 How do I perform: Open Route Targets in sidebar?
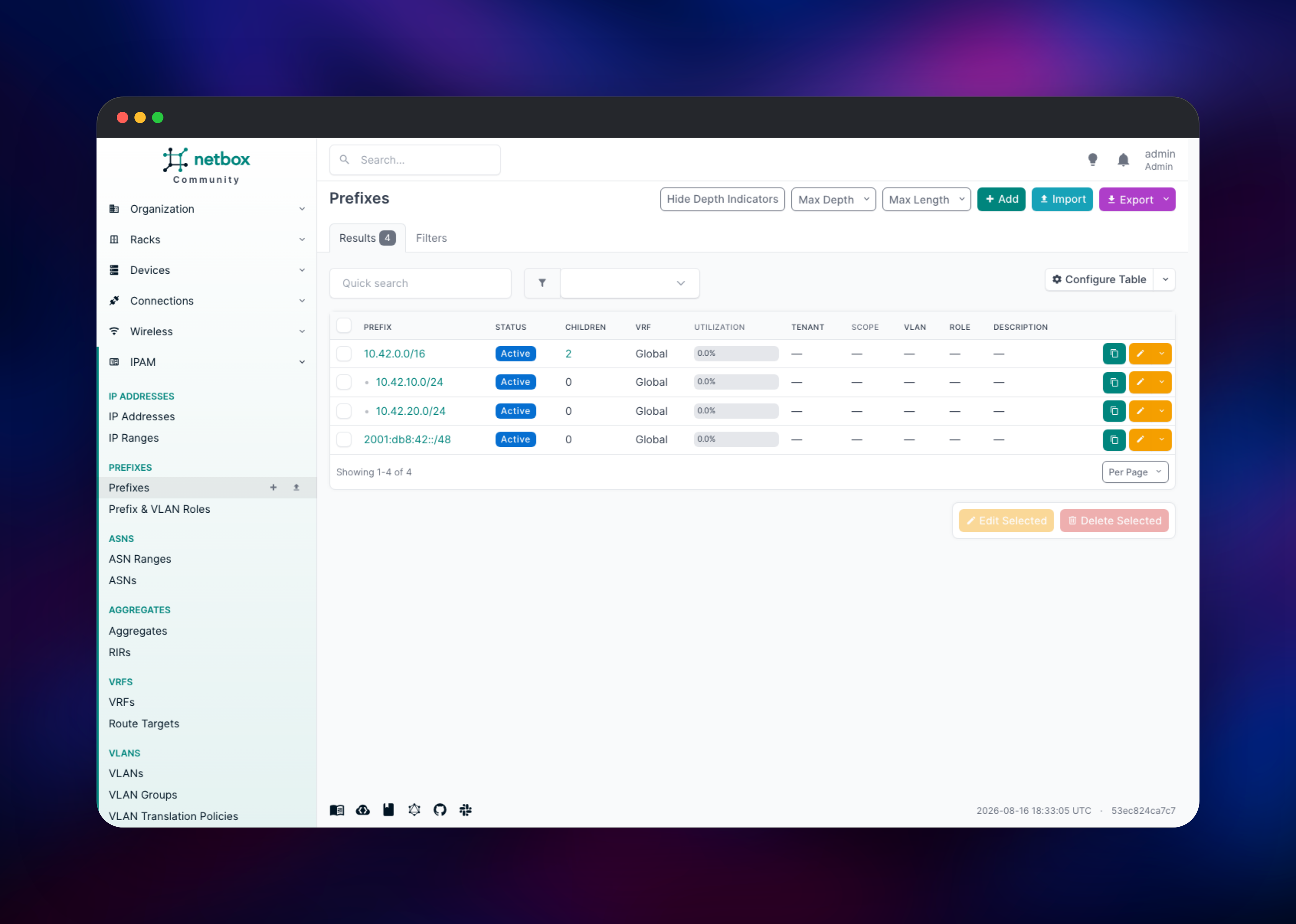pyautogui.click(x=144, y=724)
